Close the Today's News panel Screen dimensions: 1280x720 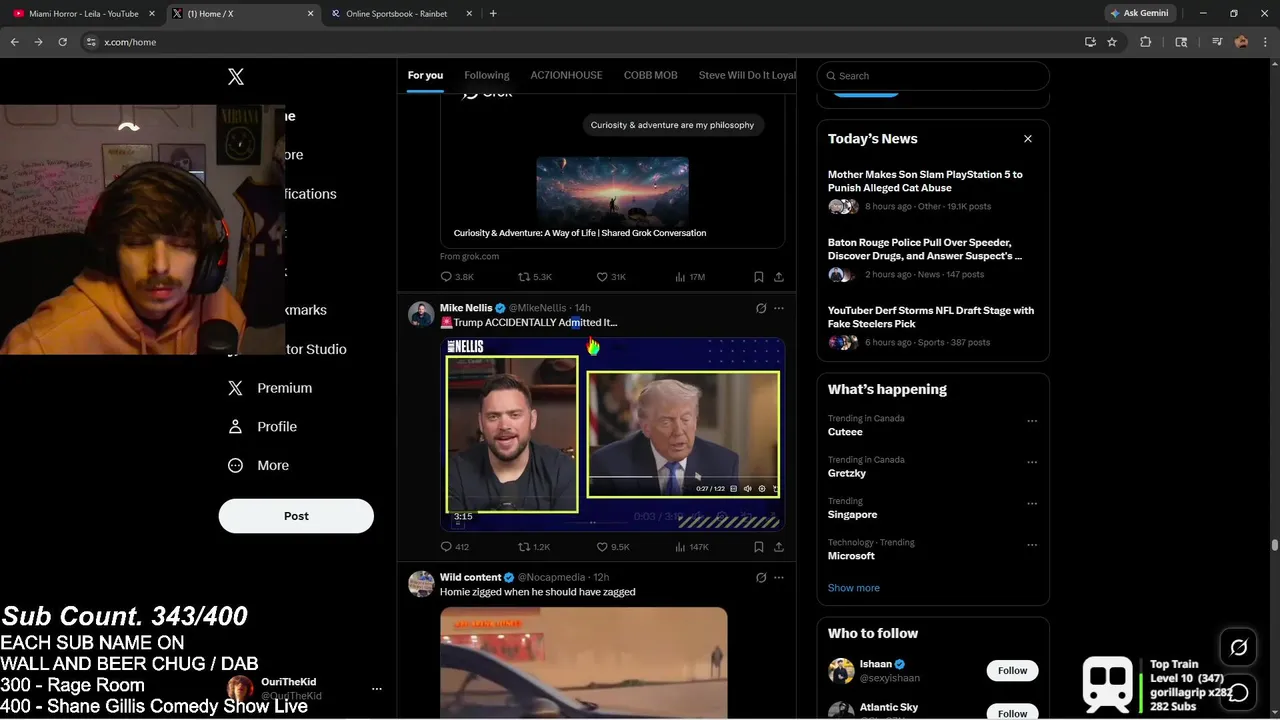tap(1028, 139)
